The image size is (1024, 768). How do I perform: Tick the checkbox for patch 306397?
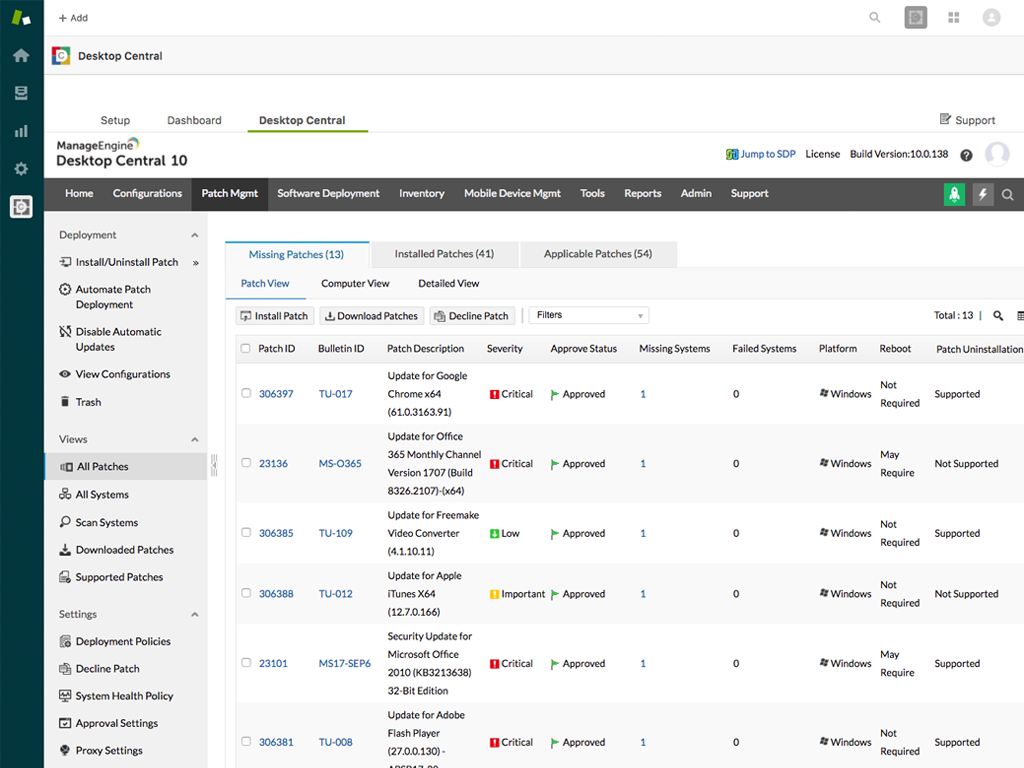pyautogui.click(x=246, y=393)
